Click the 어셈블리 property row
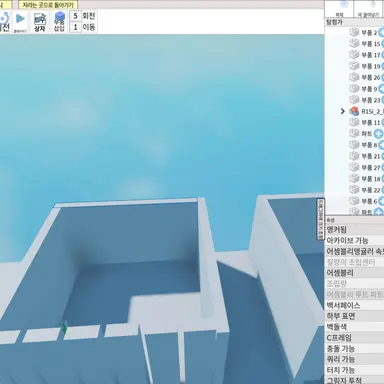This screenshot has height=384, width=384. (354, 273)
